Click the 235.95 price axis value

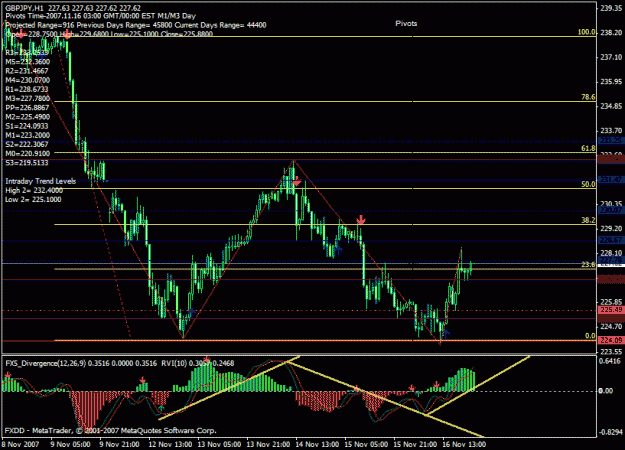(x=611, y=82)
